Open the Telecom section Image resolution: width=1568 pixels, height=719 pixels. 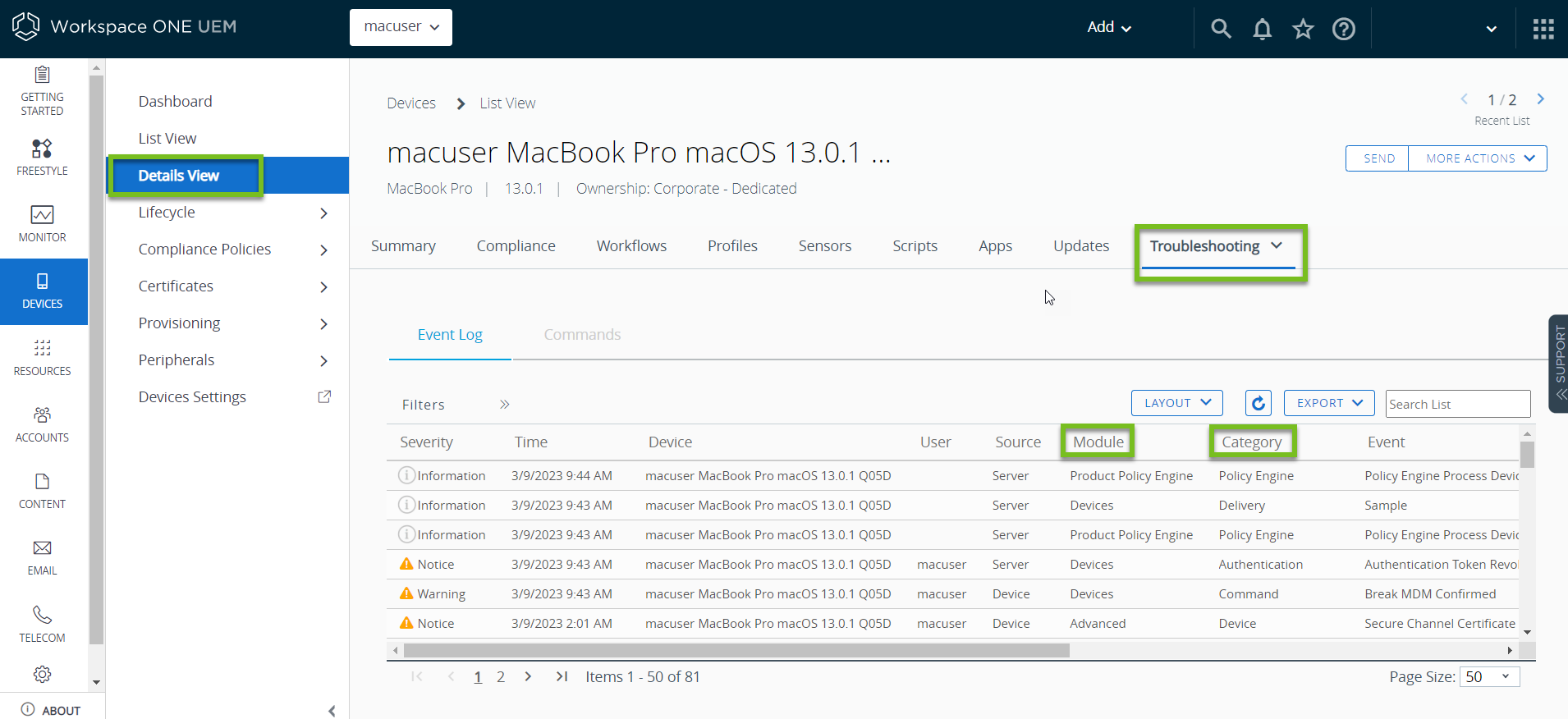(43, 625)
